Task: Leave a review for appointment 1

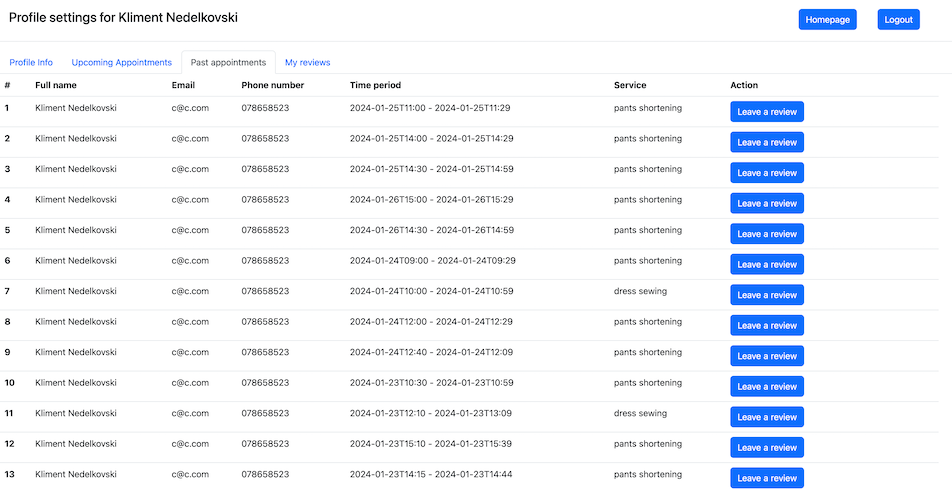Action: click(767, 112)
